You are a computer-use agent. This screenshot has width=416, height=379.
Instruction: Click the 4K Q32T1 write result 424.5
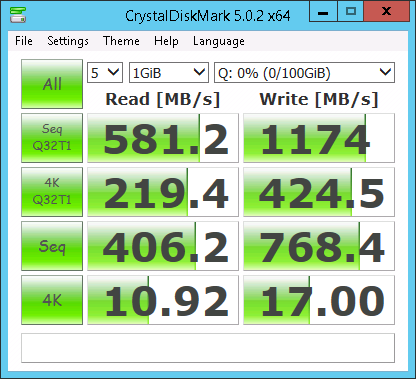[319, 192]
